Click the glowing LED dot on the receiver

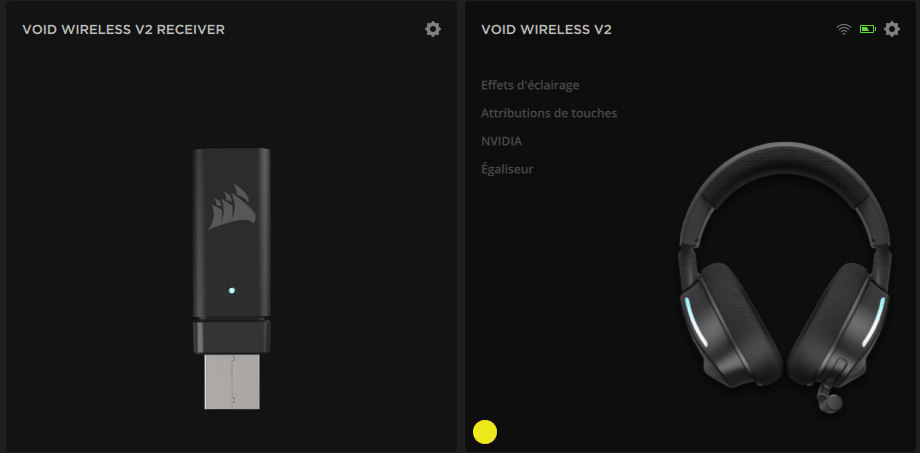tap(232, 290)
